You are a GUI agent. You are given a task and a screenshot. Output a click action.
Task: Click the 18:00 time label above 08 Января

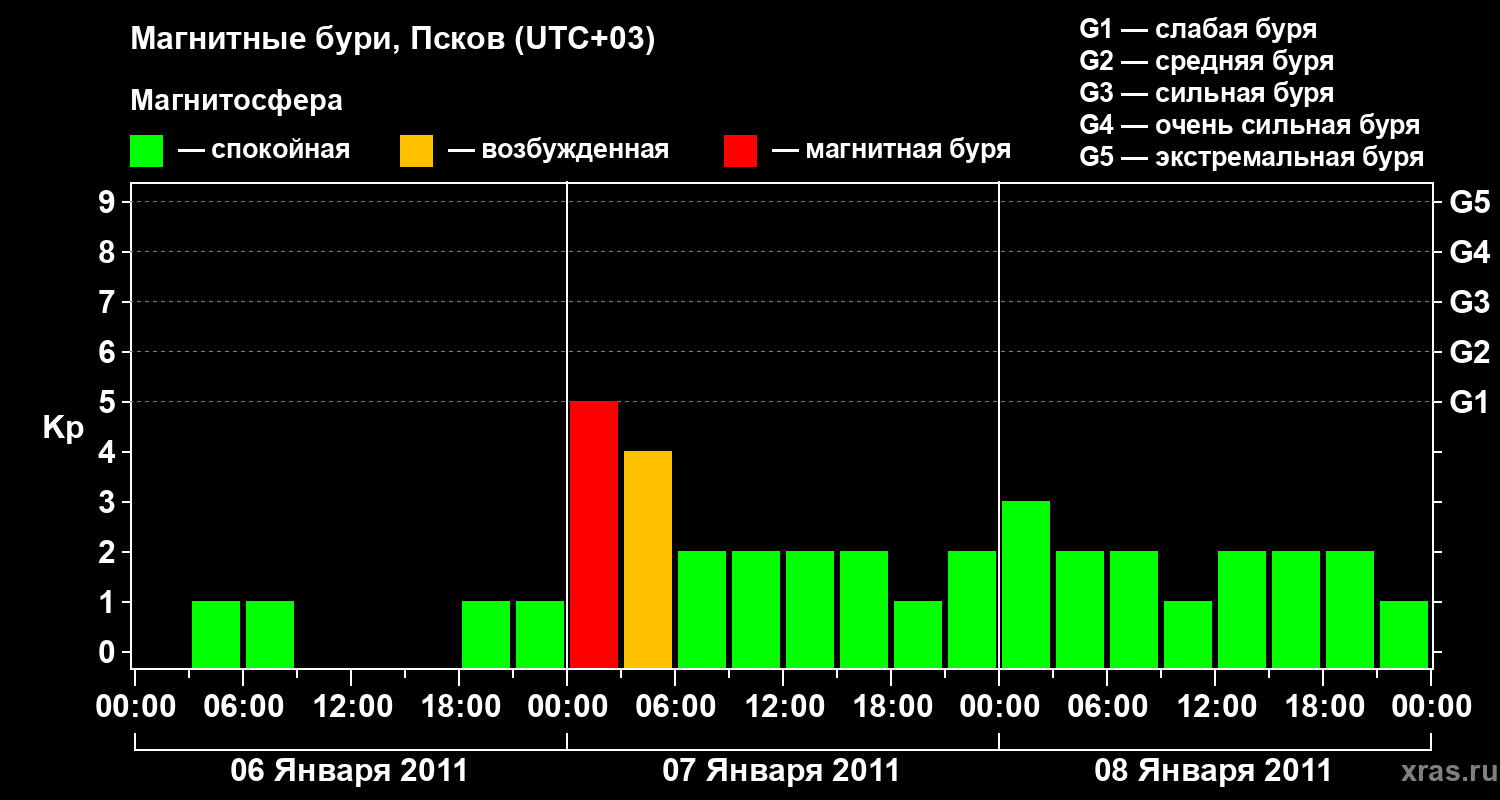pos(1323,707)
